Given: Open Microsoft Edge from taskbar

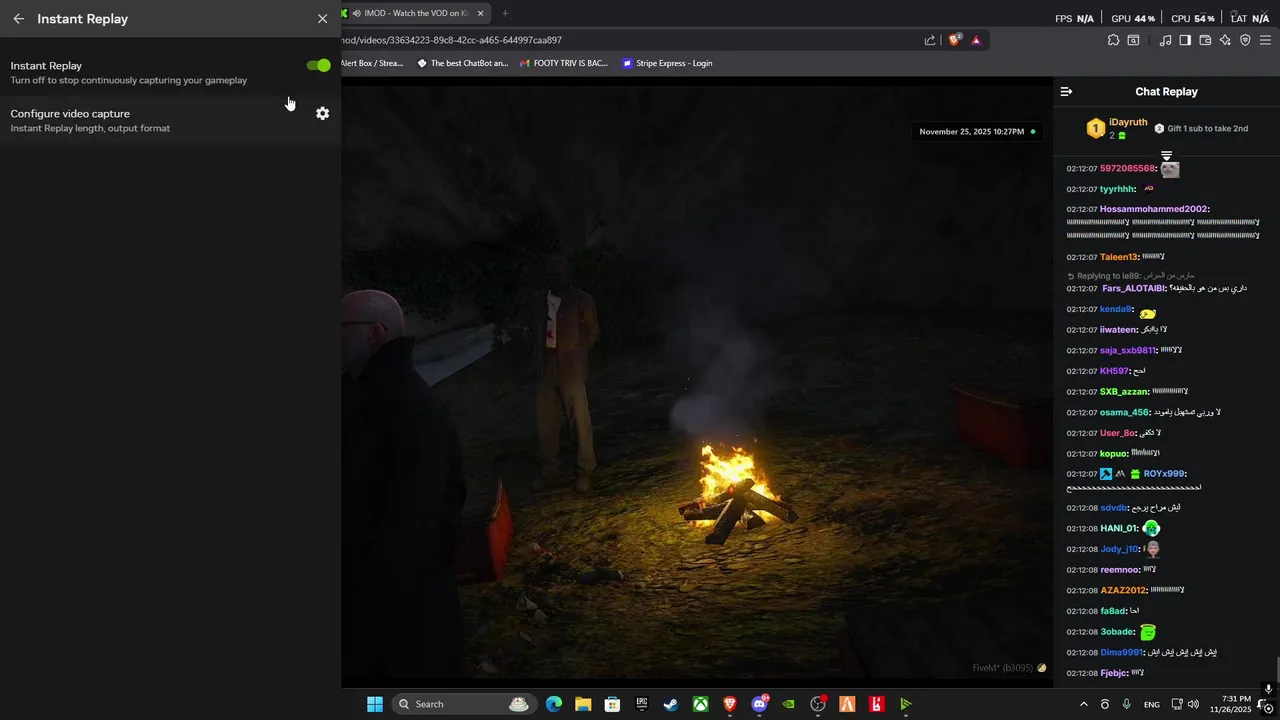Looking at the screenshot, I should pyautogui.click(x=553, y=704).
